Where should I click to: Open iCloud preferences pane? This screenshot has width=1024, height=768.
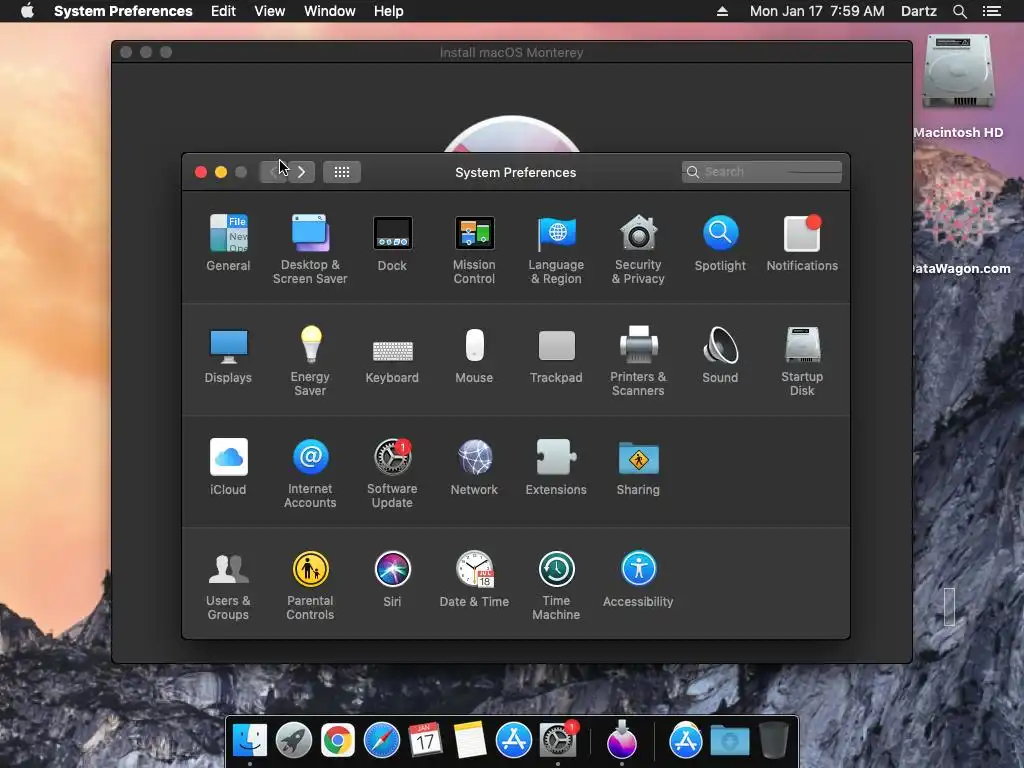228,467
